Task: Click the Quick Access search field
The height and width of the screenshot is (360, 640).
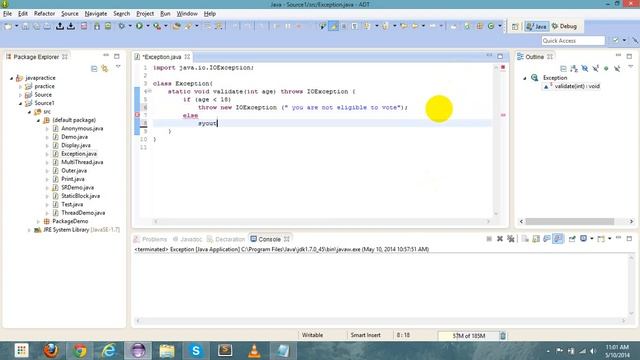Action: click(x=573, y=41)
